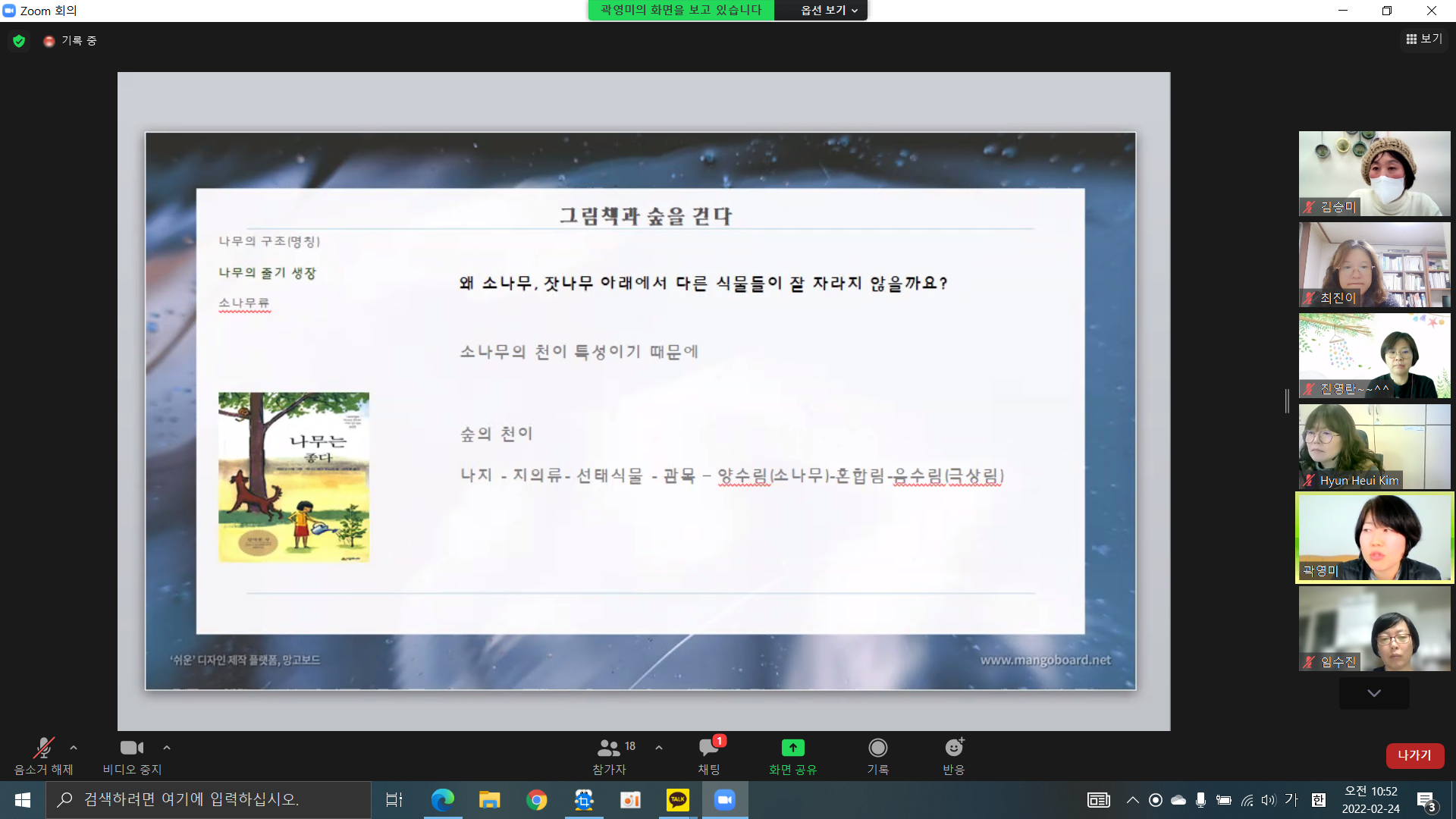
Task: Select 곽영미 speaker video thumbnail
Action: [1374, 538]
